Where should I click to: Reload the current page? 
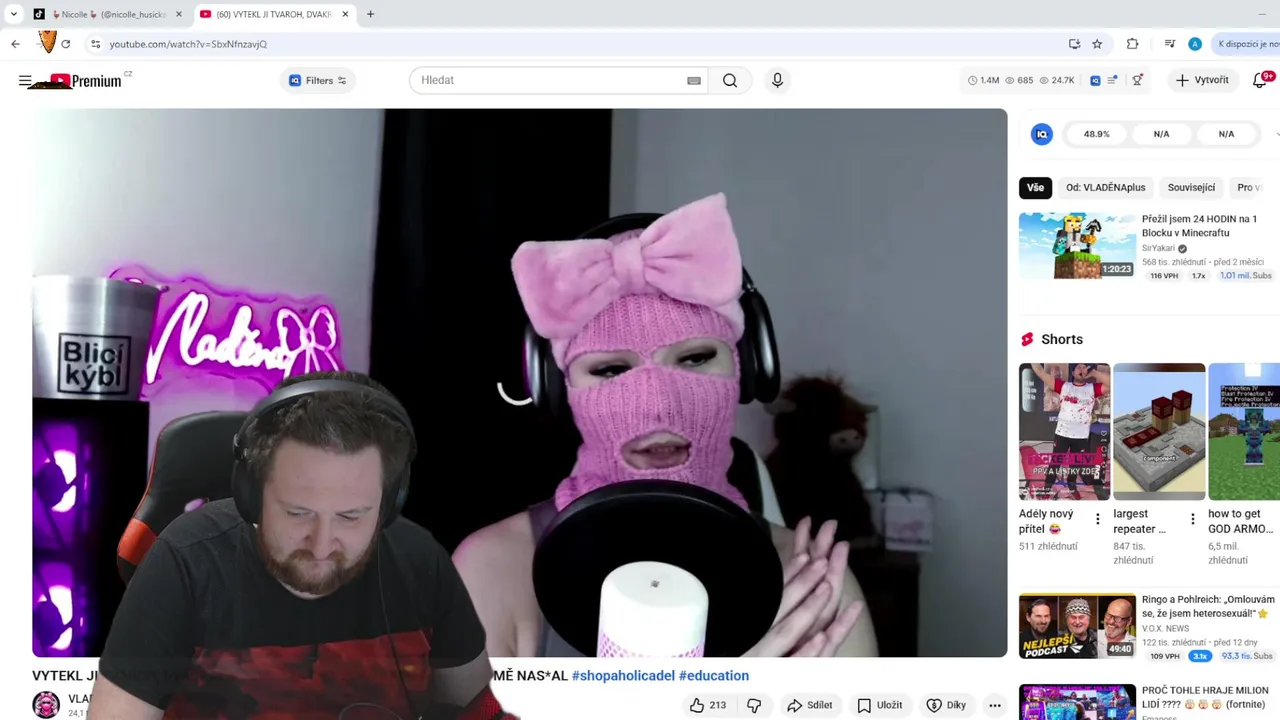point(66,44)
